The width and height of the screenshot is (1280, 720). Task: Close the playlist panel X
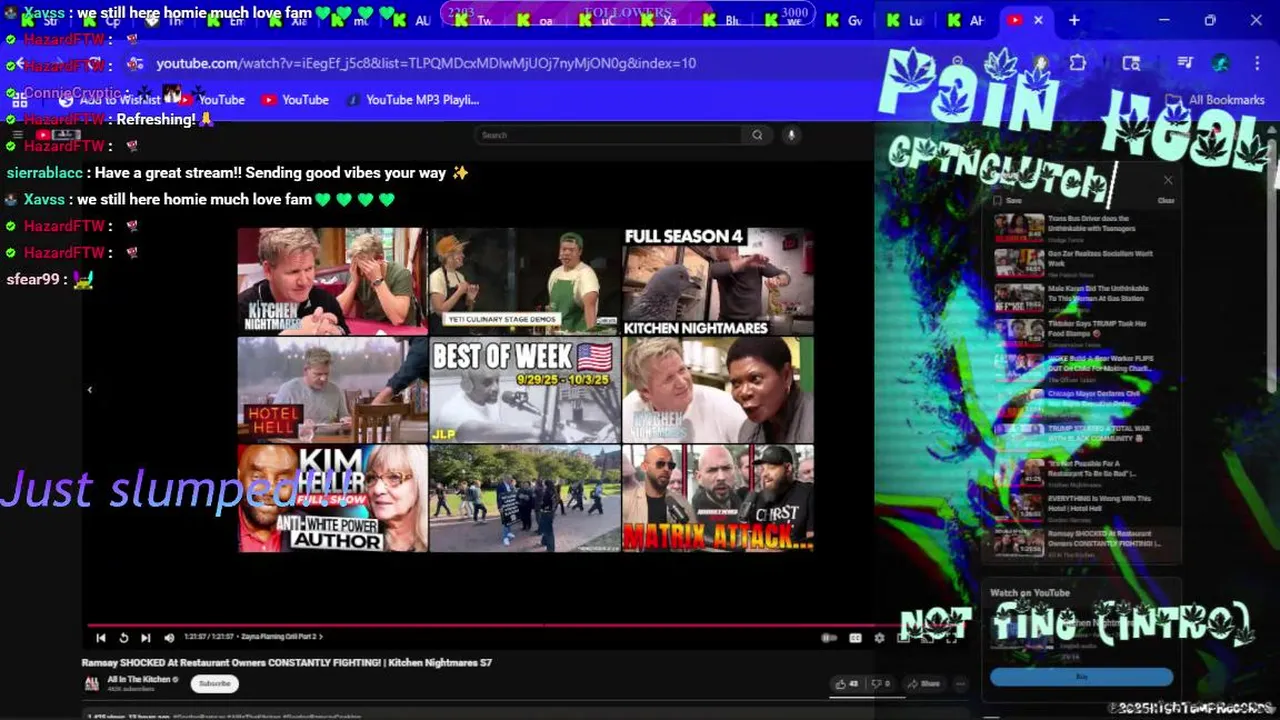1167,181
